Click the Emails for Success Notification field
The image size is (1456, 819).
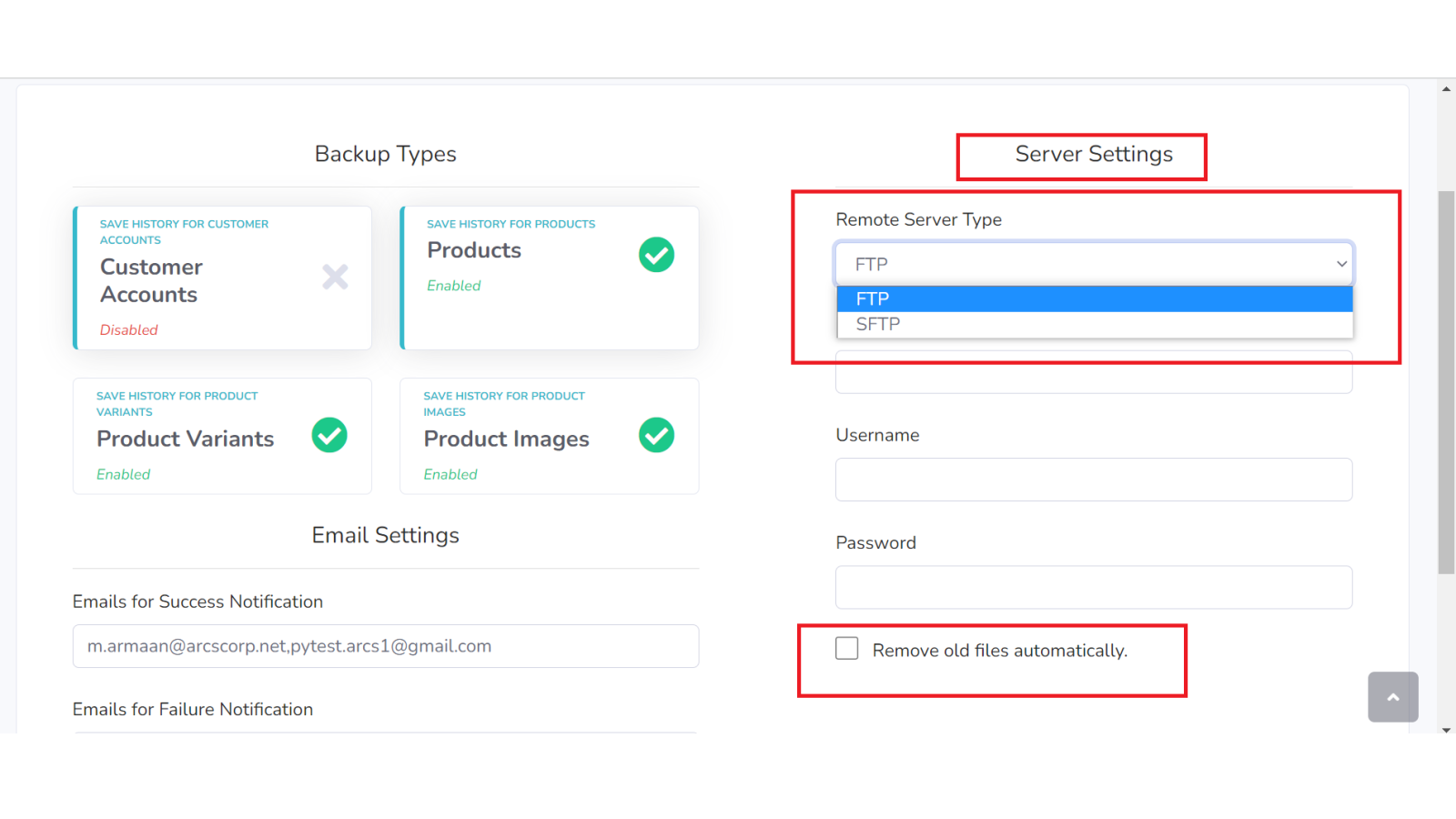(x=386, y=646)
